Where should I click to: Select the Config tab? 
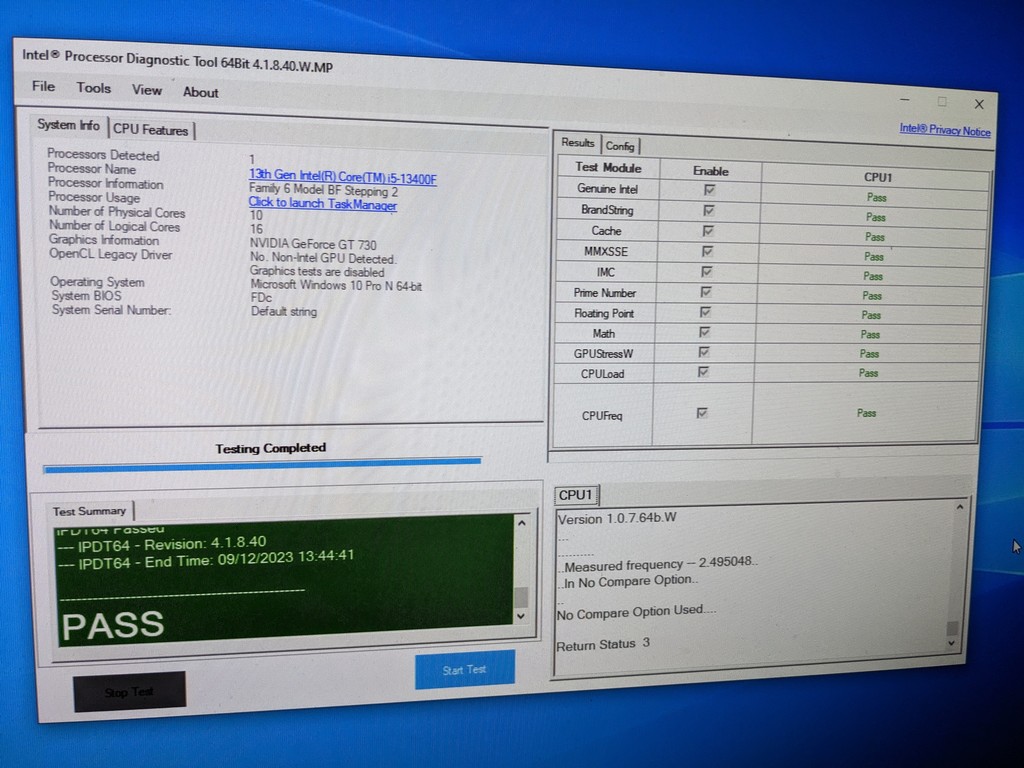click(x=620, y=146)
